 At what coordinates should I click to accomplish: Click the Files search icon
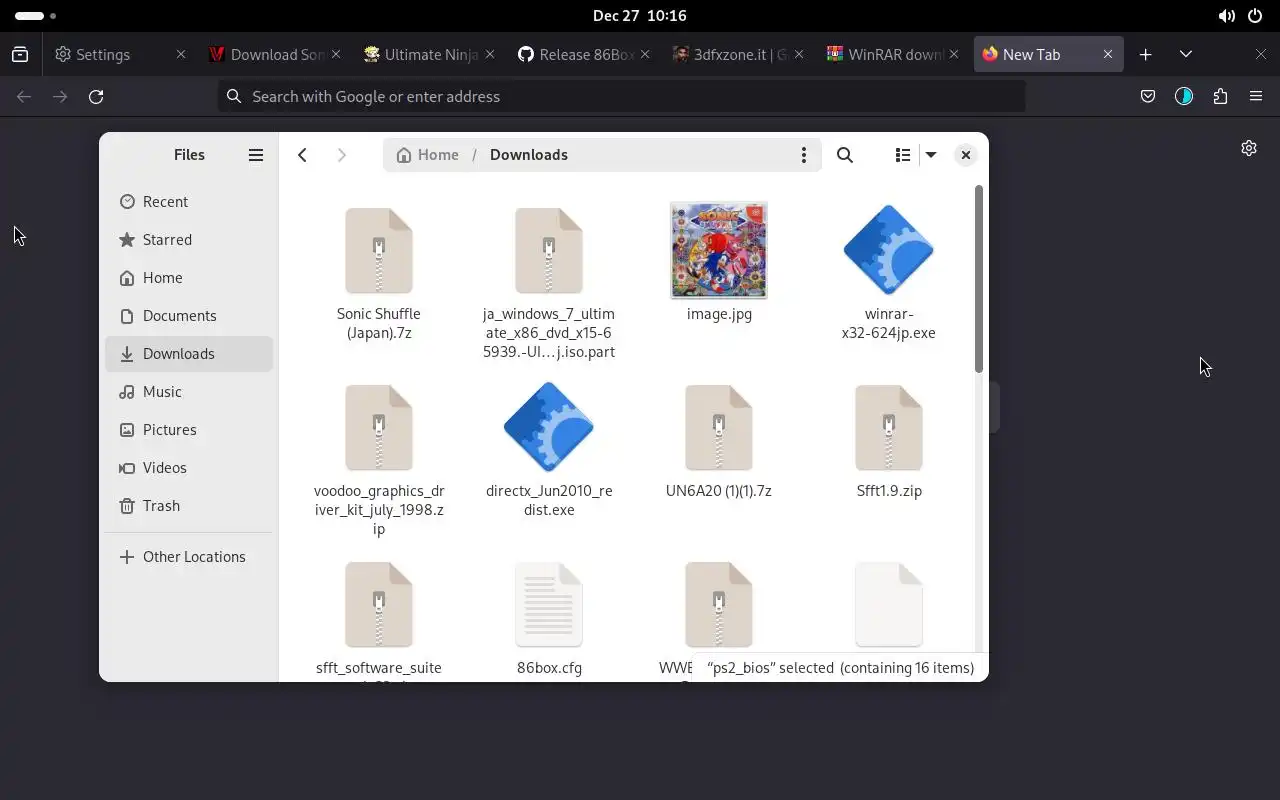pyautogui.click(x=845, y=155)
